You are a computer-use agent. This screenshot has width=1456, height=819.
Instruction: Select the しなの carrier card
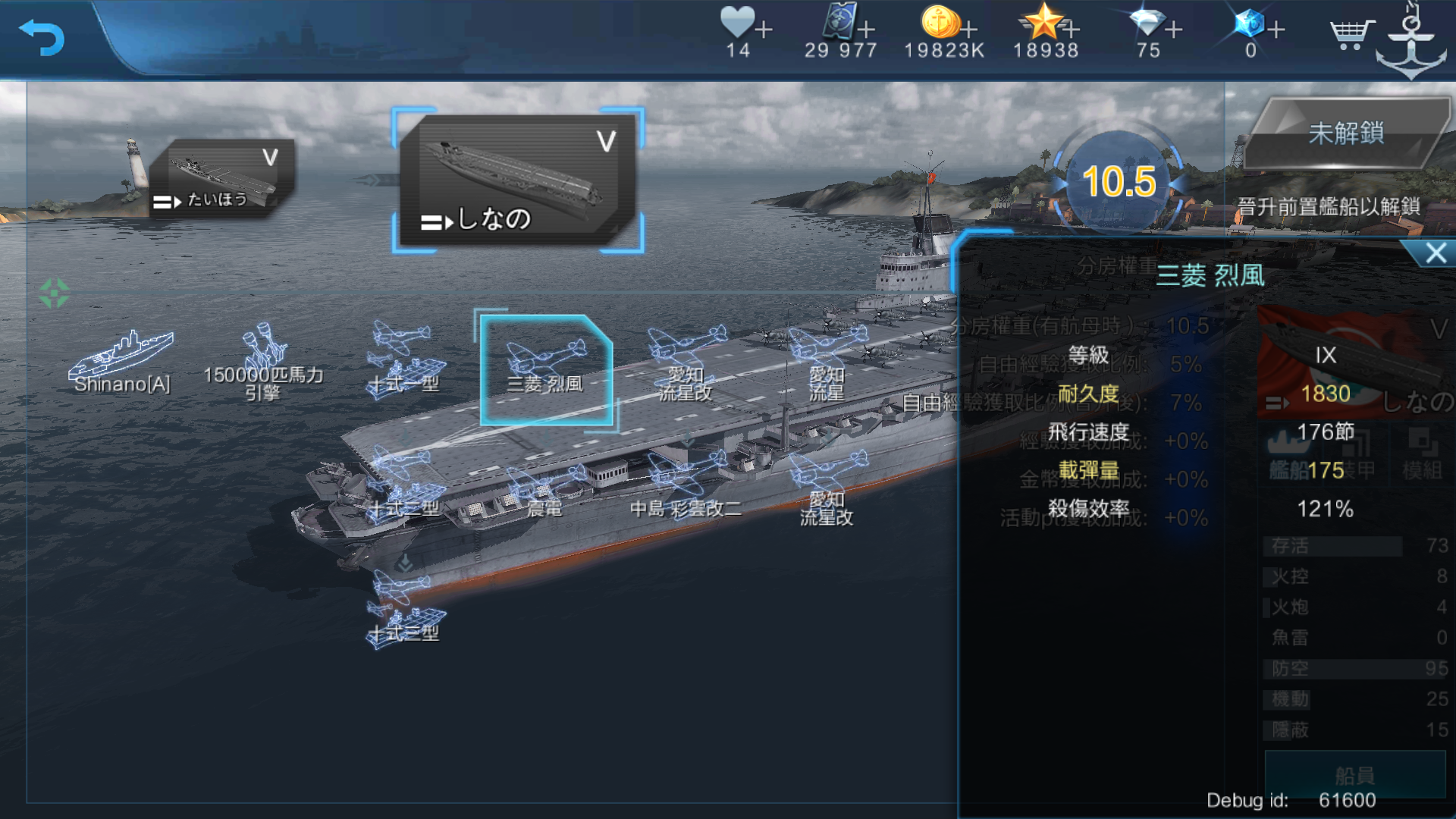[x=518, y=180]
